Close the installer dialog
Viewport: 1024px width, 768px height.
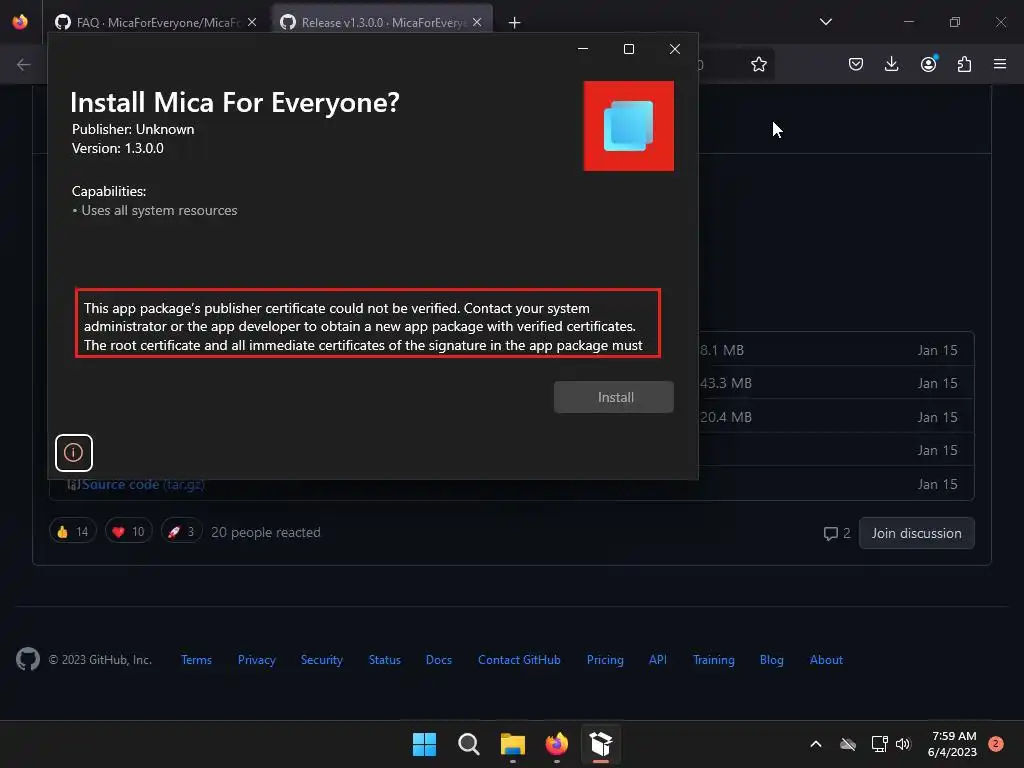coord(675,49)
